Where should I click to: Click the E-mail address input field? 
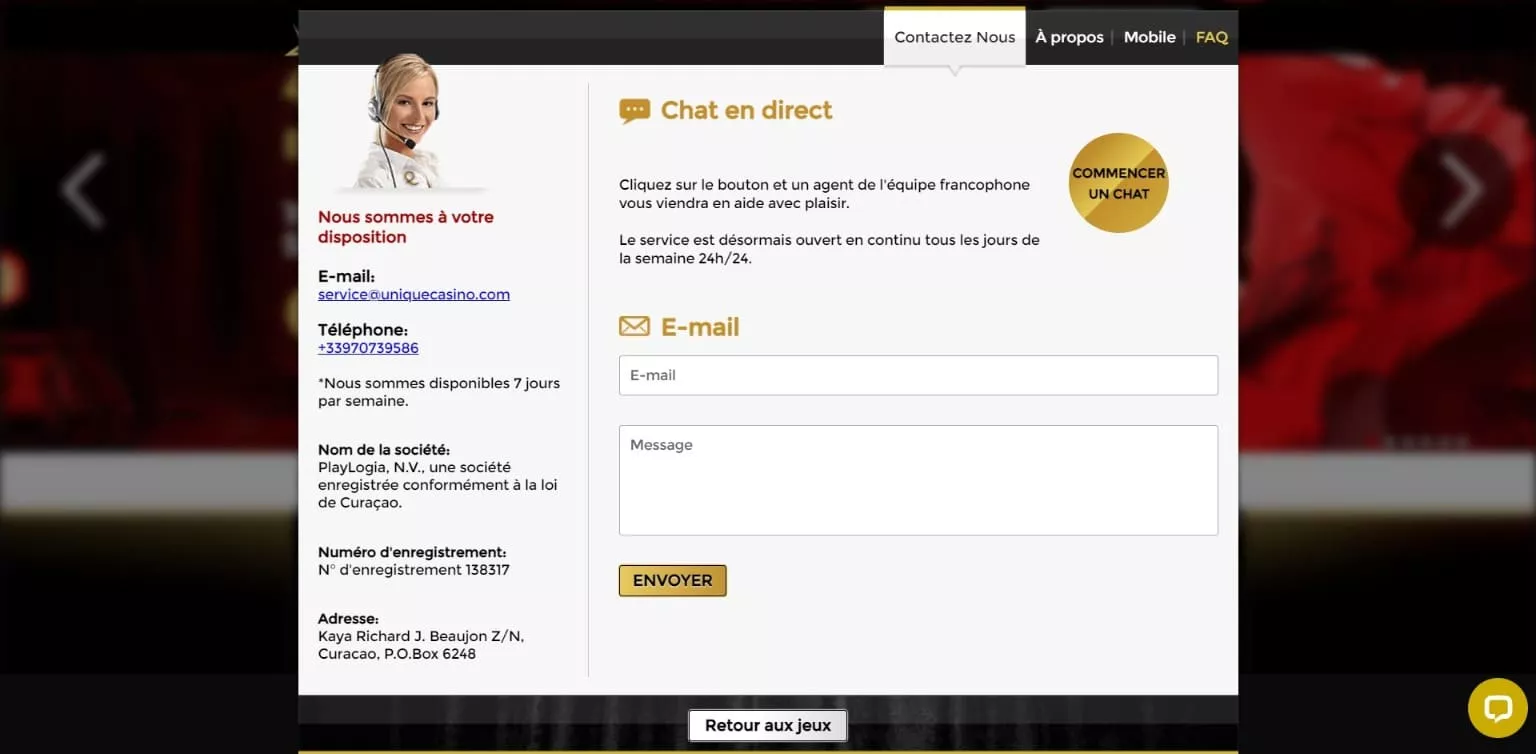pyautogui.click(x=918, y=375)
